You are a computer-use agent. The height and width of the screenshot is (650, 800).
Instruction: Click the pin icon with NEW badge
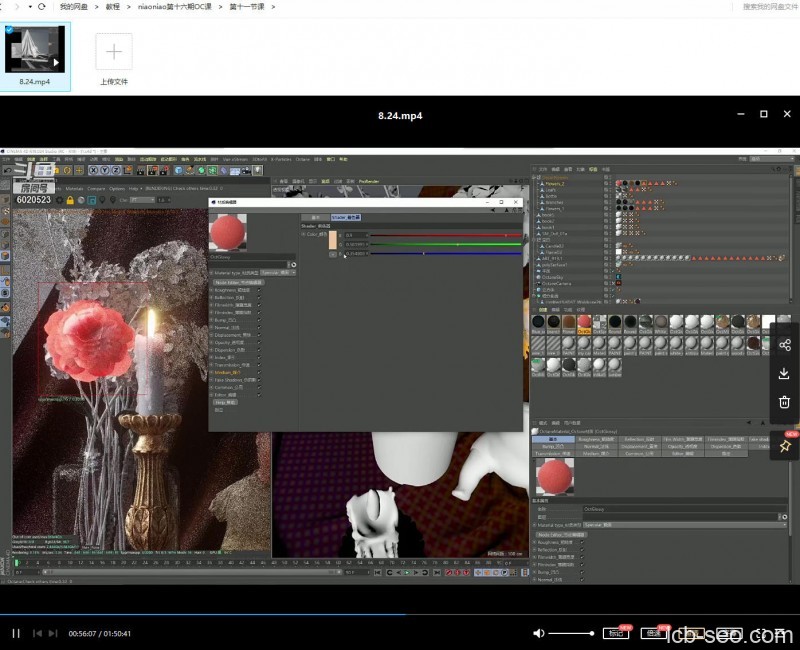click(784, 446)
